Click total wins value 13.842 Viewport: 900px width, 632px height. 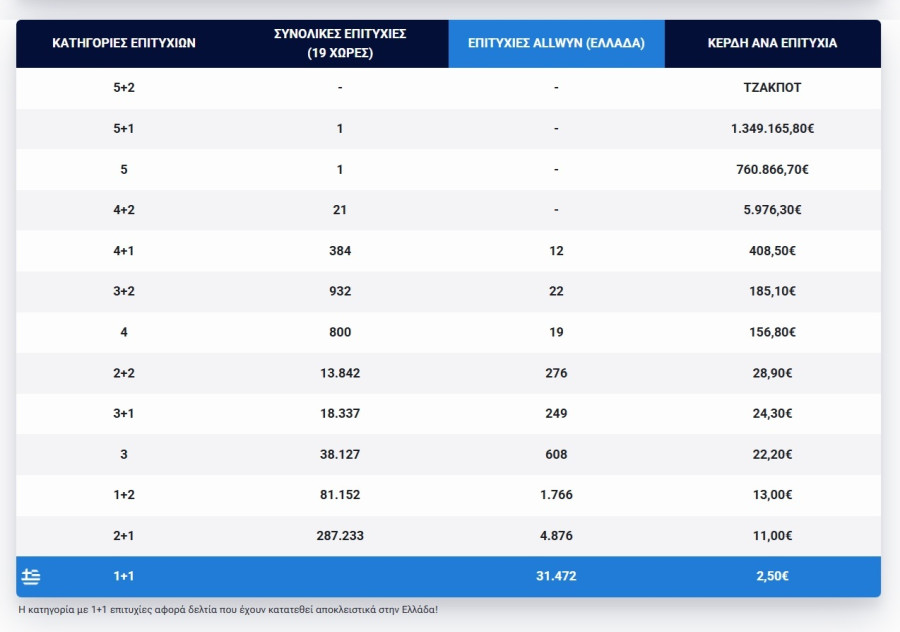coord(340,373)
